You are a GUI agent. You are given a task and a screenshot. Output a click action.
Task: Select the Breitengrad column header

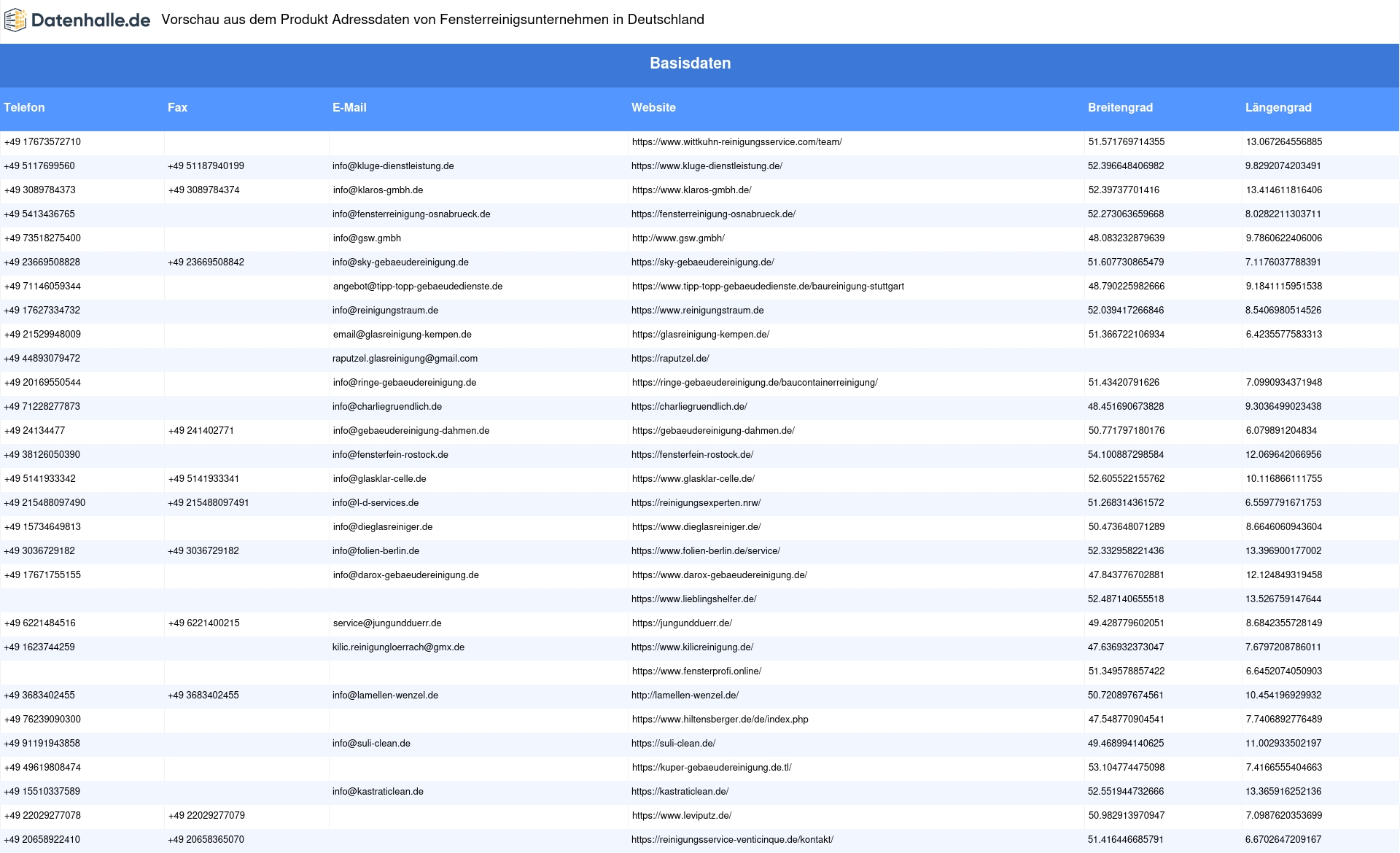click(1120, 107)
